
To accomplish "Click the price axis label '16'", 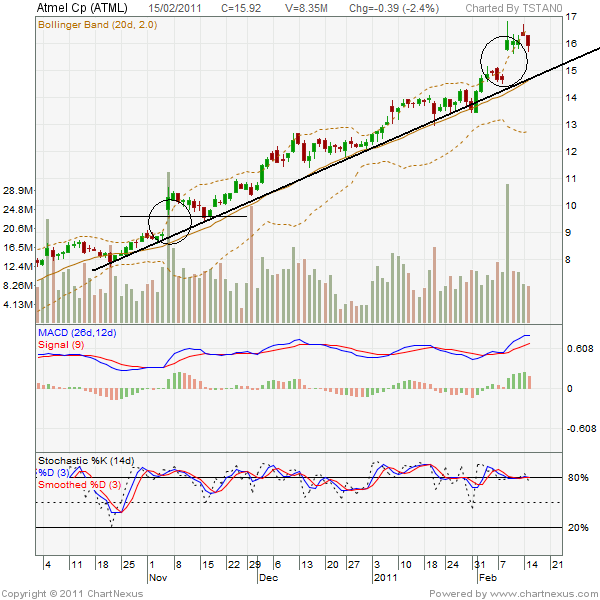I will tap(571, 44).
